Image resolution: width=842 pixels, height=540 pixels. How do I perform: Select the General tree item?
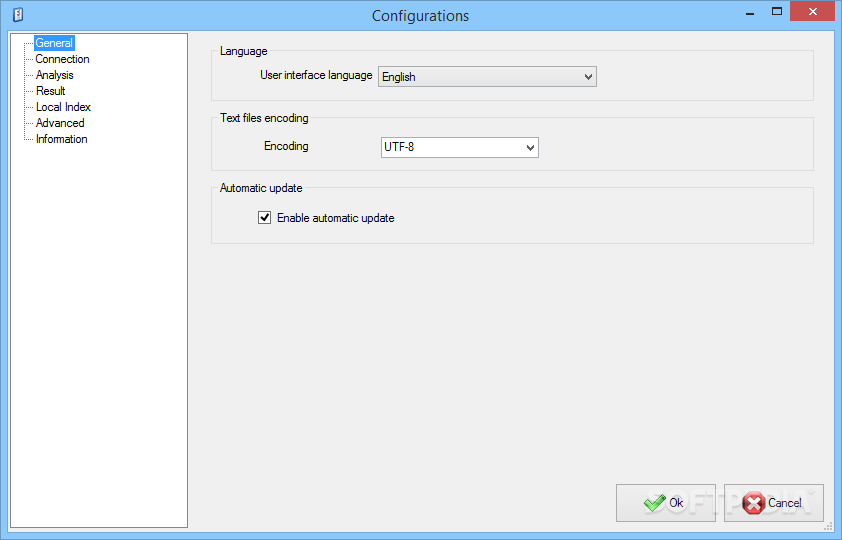[x=54, y=43]
